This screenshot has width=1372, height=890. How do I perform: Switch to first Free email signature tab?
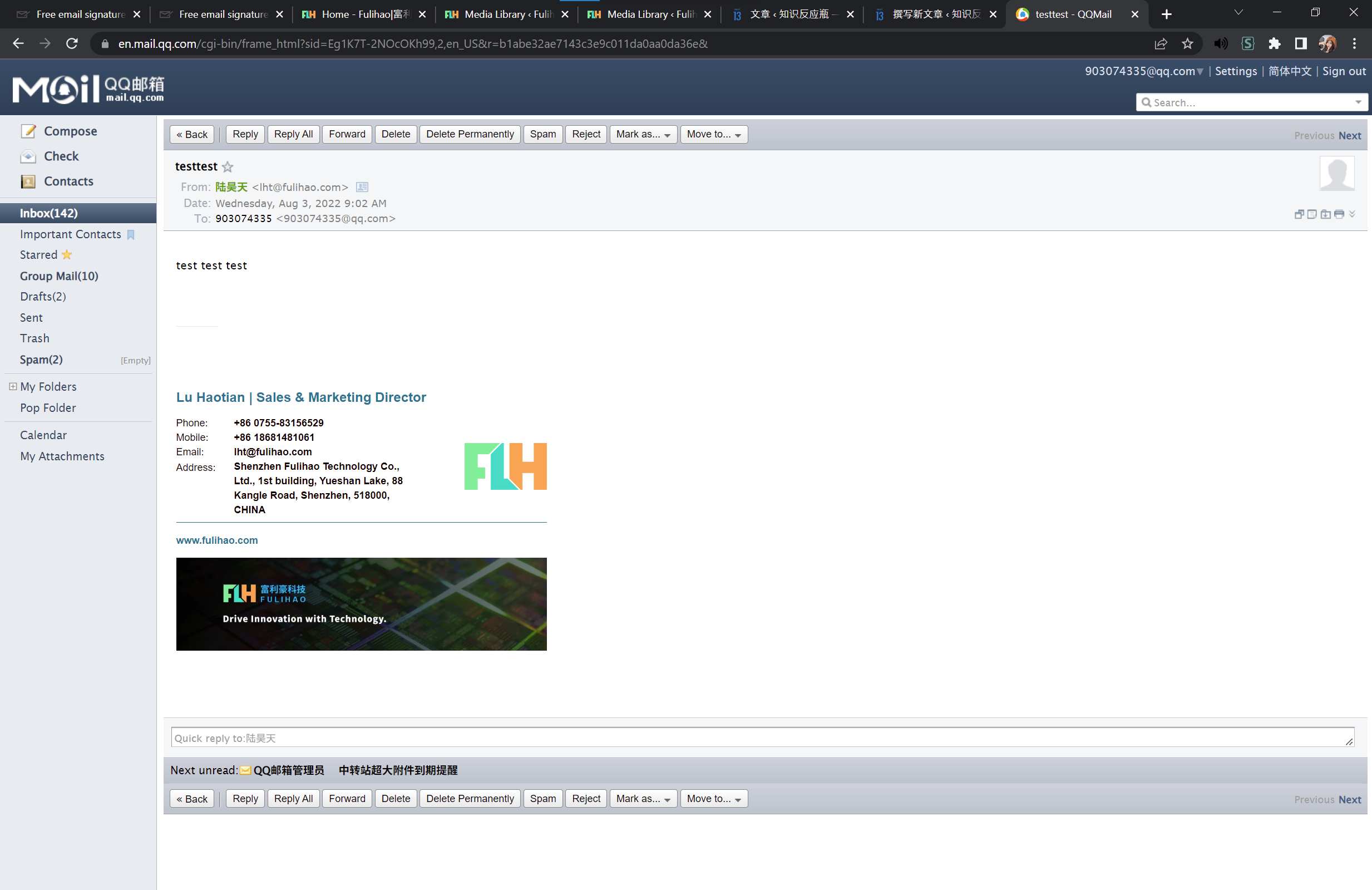[79, 14]
